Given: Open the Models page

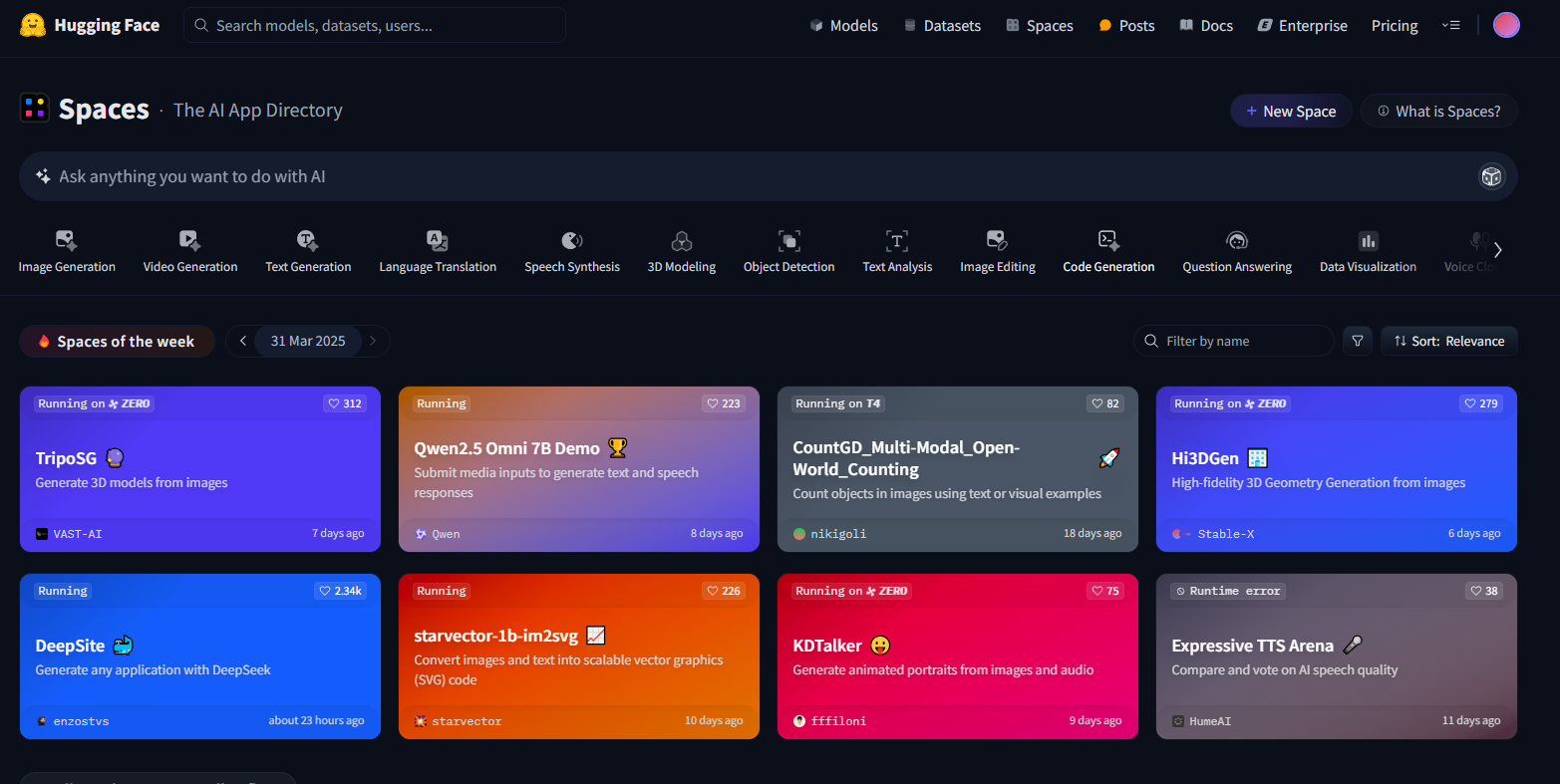Looking at the screenshot, I should click(x=843, y=26).
